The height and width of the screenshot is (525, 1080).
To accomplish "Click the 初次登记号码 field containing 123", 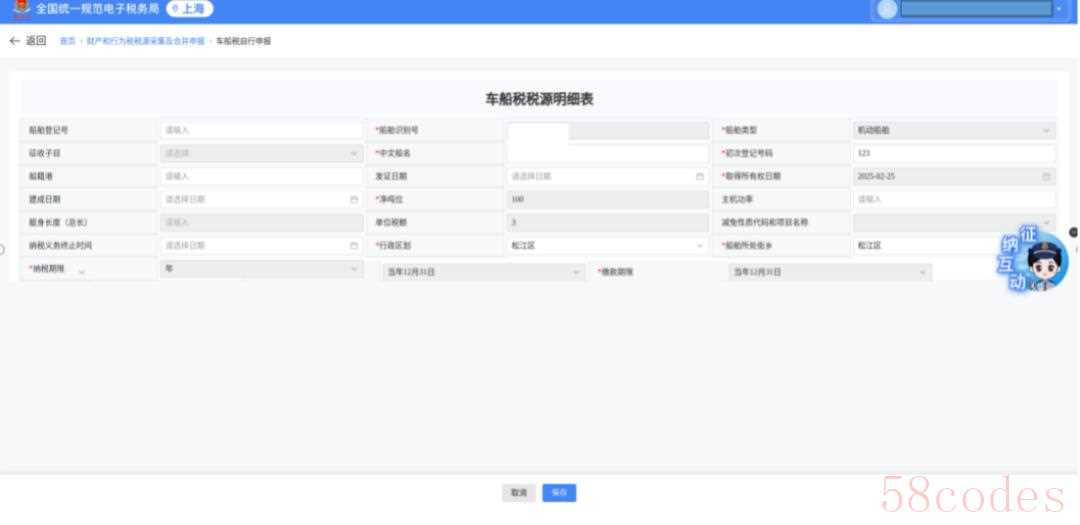I will (954, 153).
